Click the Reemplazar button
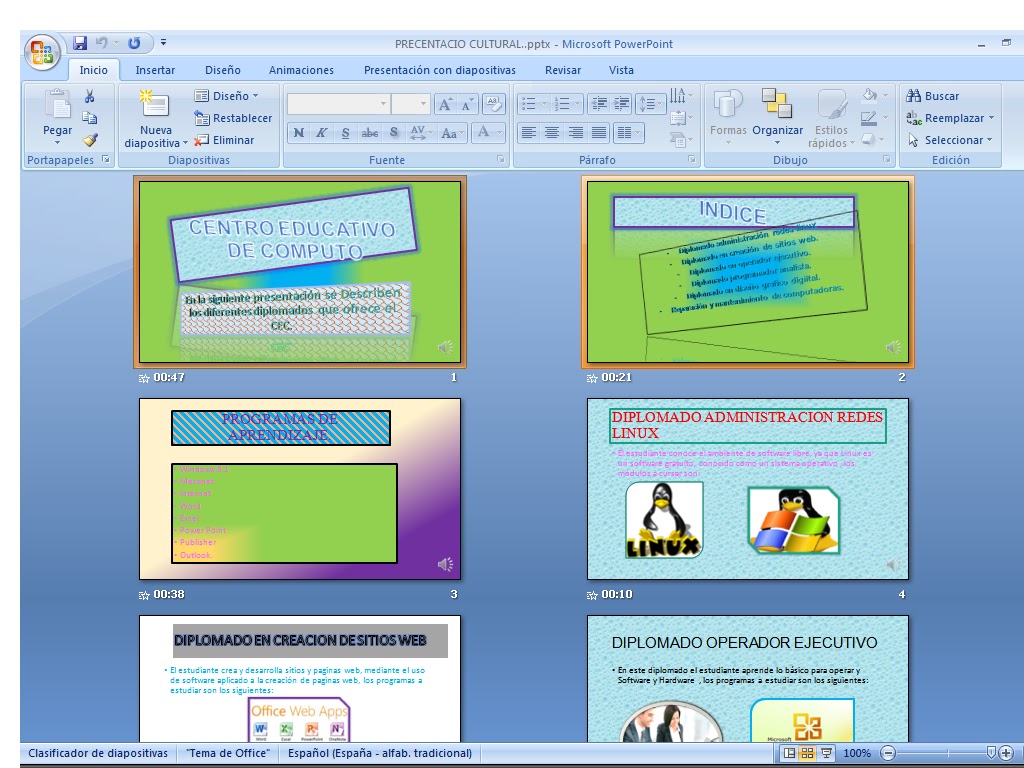 [x=945, y=118]
